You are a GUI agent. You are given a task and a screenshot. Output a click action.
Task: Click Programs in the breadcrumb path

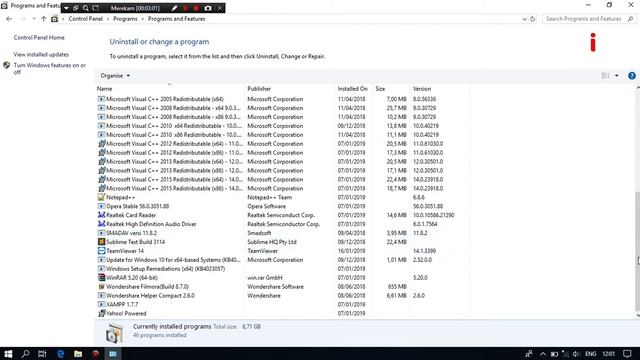point(125,19)
